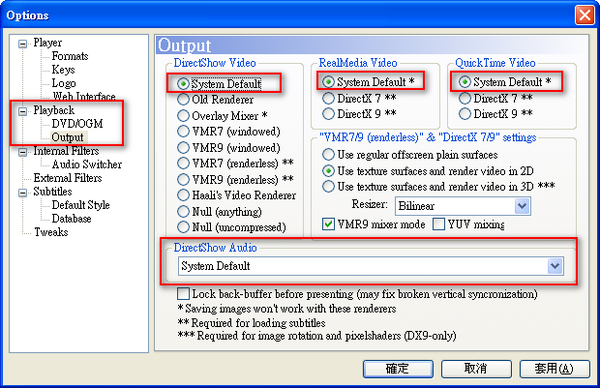Close the Options dialog

(585, 15)
